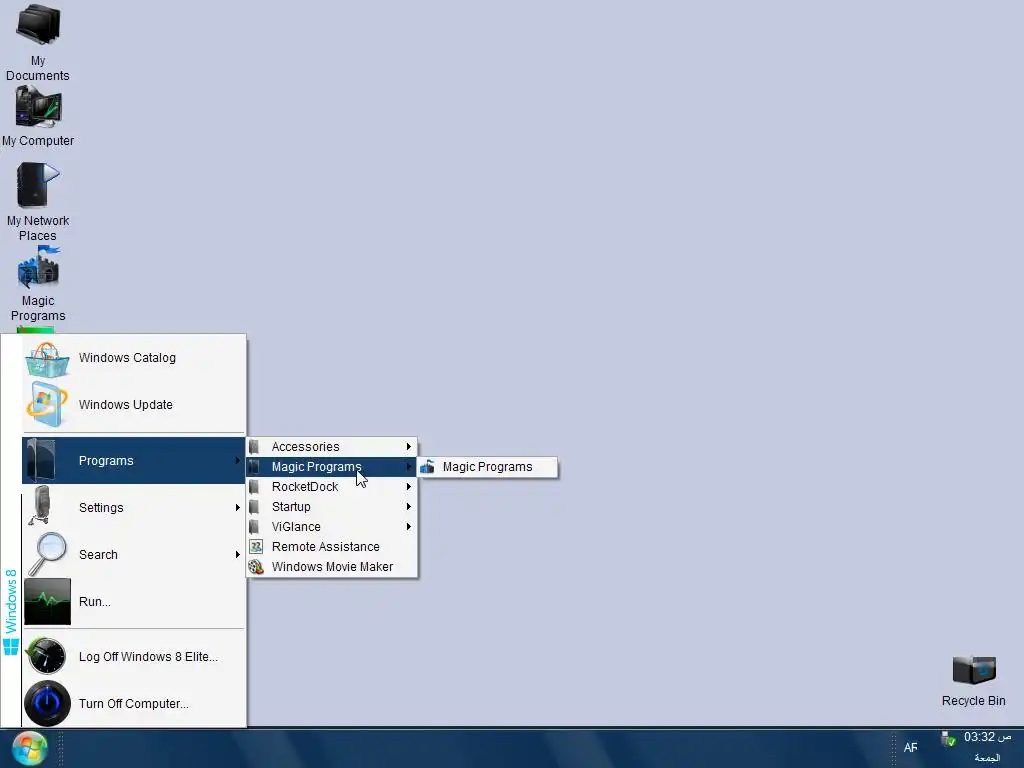Click the 03:32 clock on taskbar
The height and width of the screenshot is (768, 1024).
(987, 737)
